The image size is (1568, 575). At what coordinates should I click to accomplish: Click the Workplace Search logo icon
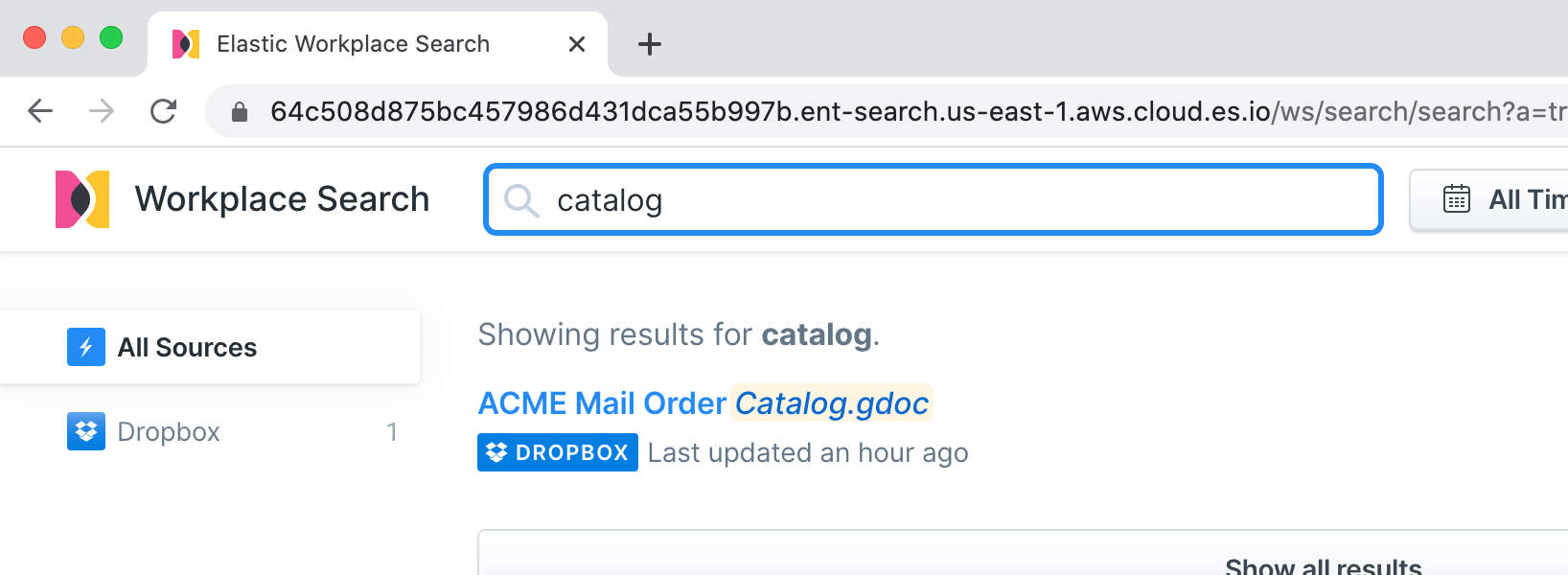coord(82,198)
